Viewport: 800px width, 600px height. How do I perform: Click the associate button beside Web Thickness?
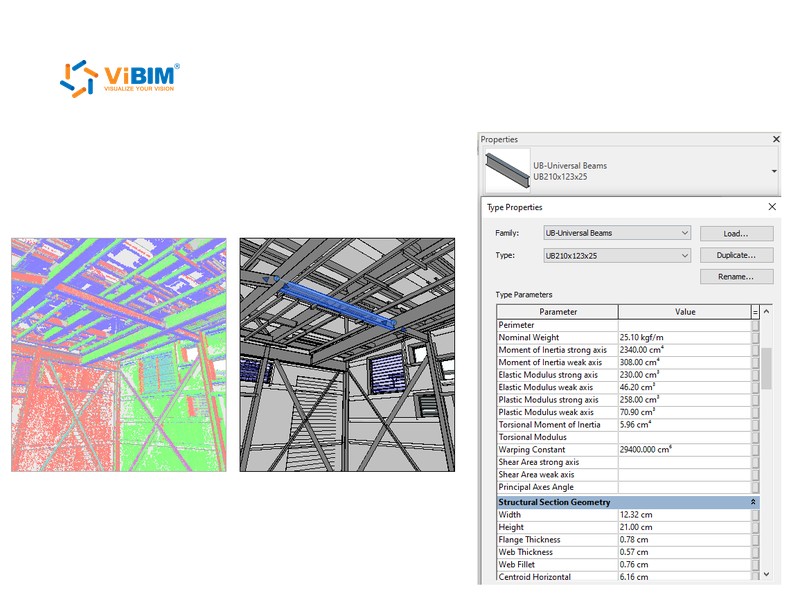[x=756, y=552]
